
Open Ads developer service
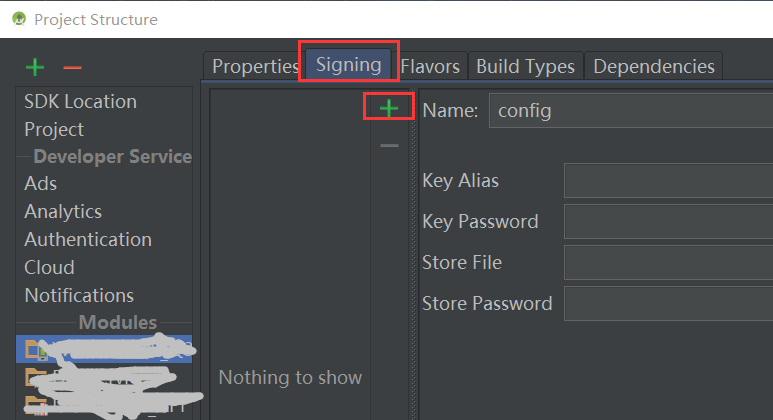[41, 184]
